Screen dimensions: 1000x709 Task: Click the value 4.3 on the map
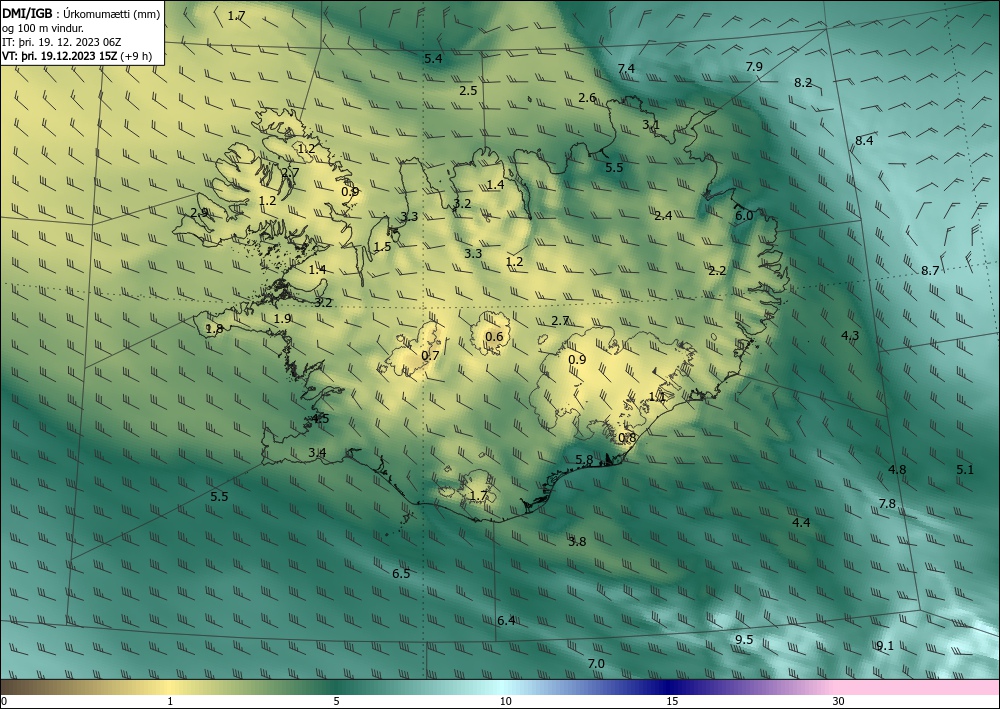850,335
